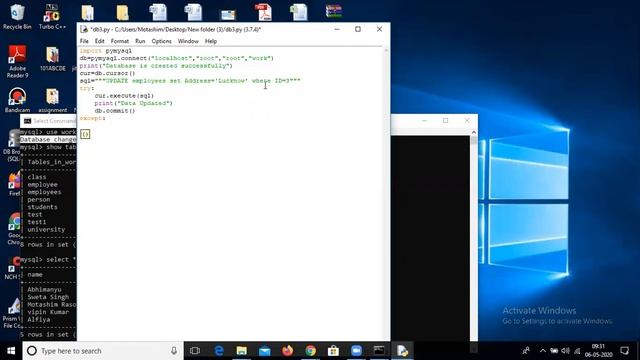
Task: Click the microphone icon in search box
Action: click(x=174, y=351)
